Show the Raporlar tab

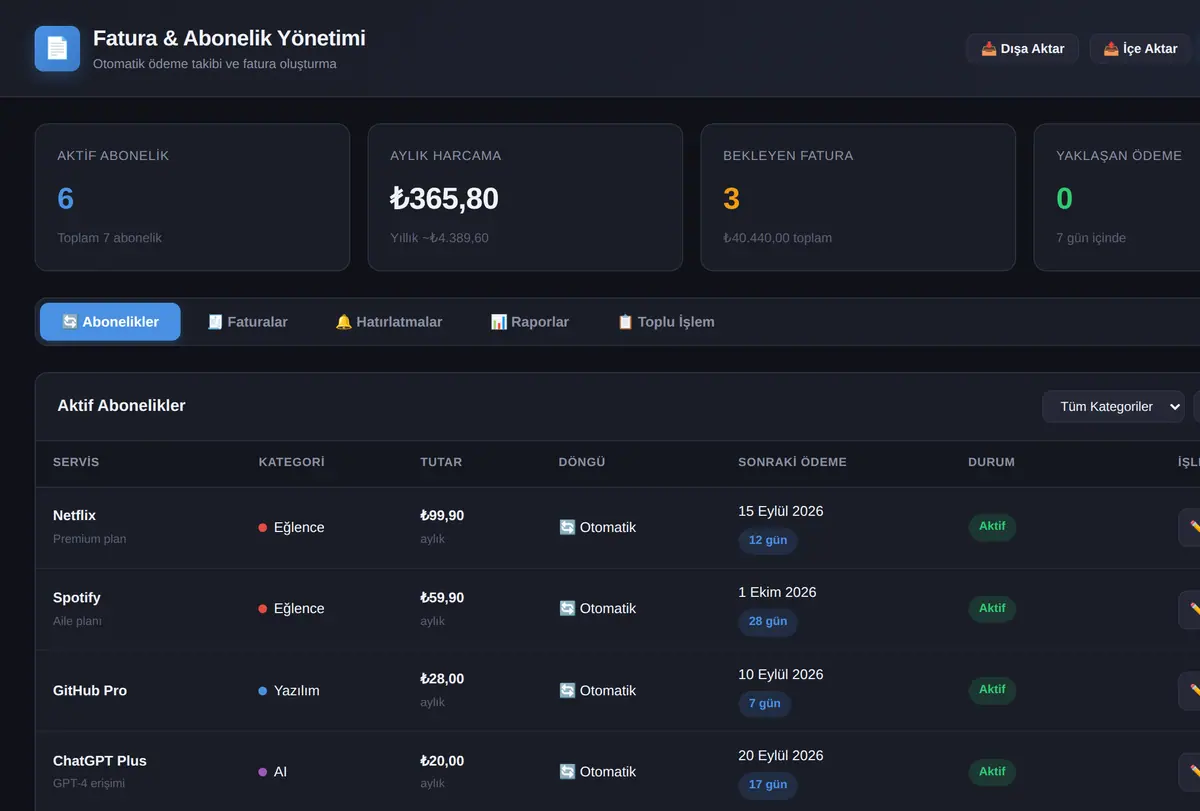click(530, 322)
